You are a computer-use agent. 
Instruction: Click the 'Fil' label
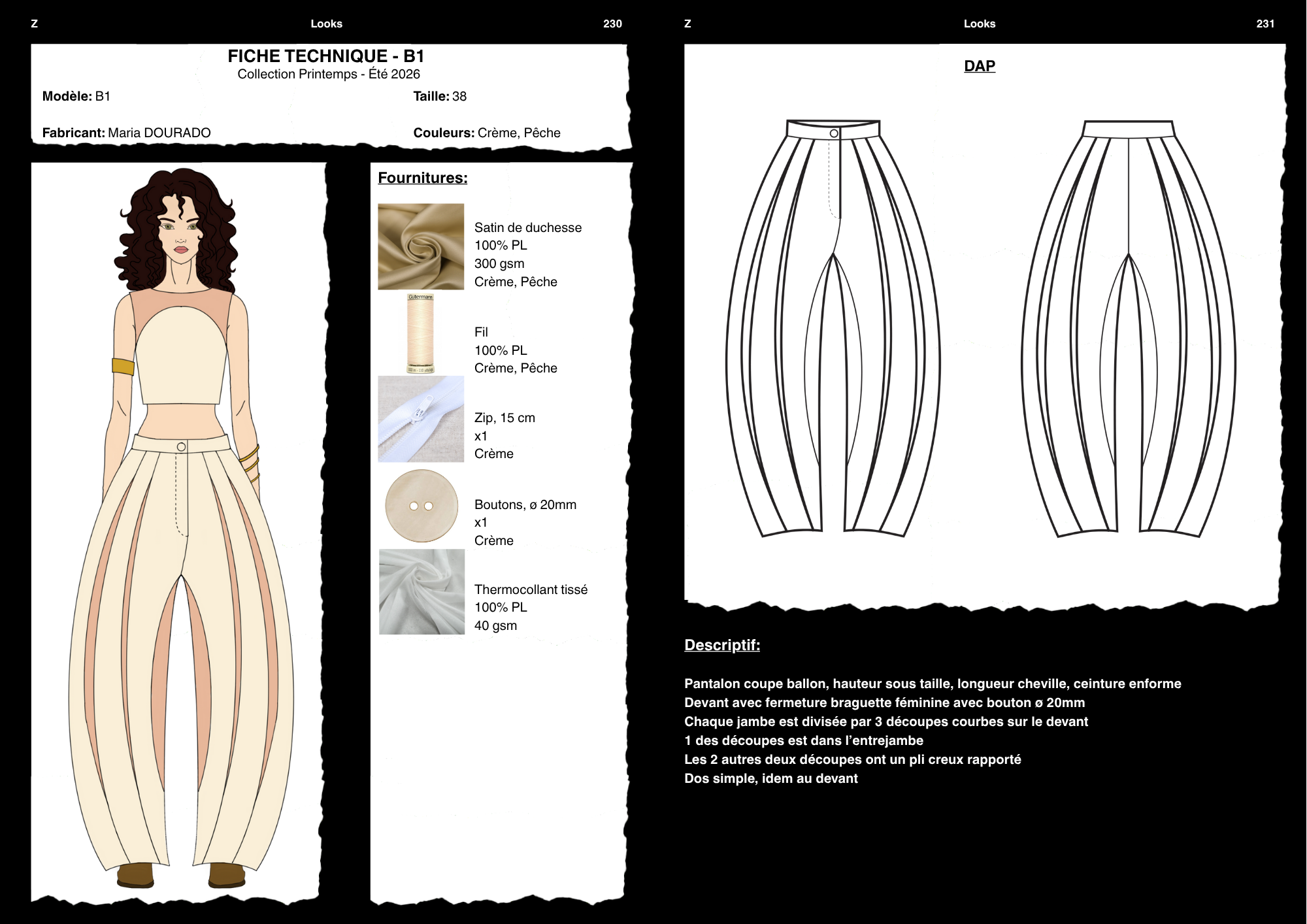(481, 332)
